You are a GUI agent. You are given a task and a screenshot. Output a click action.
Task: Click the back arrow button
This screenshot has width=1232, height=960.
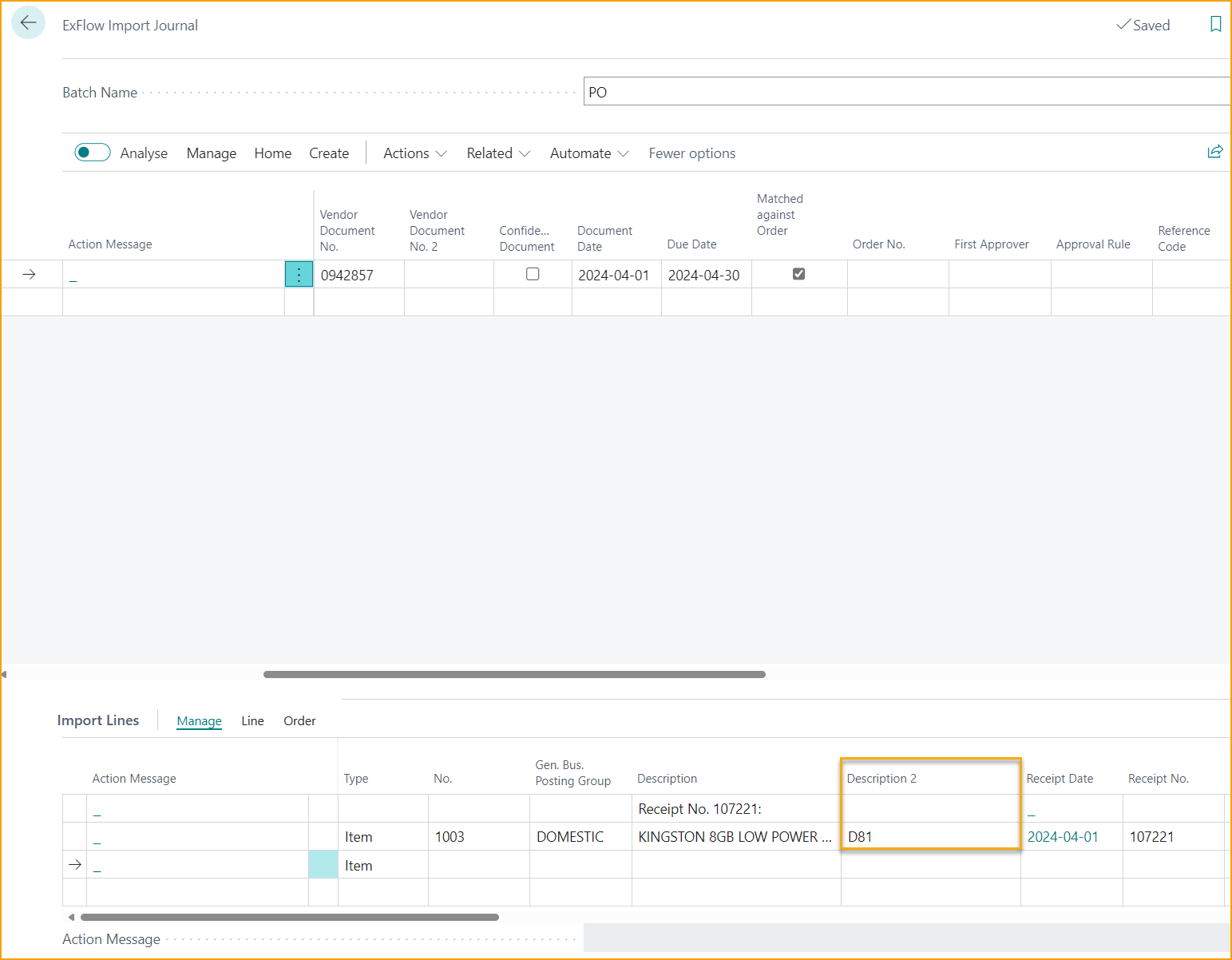pyautogui.click(x=28, y=23)
